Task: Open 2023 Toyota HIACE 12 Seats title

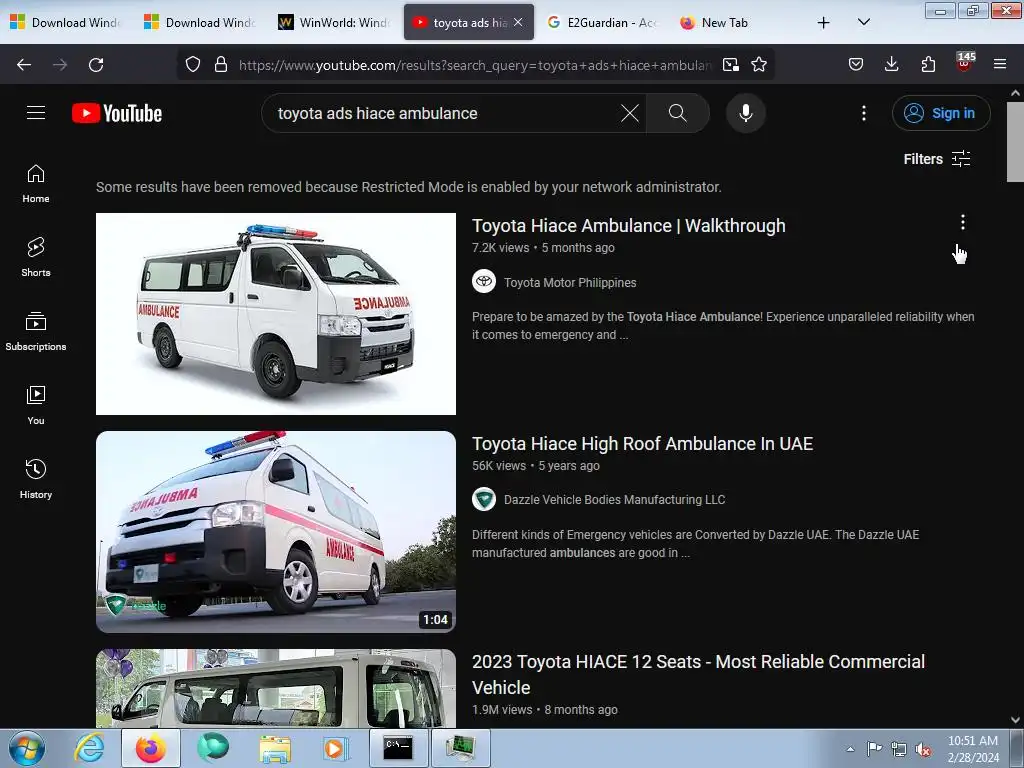Action: pos(698,675)
